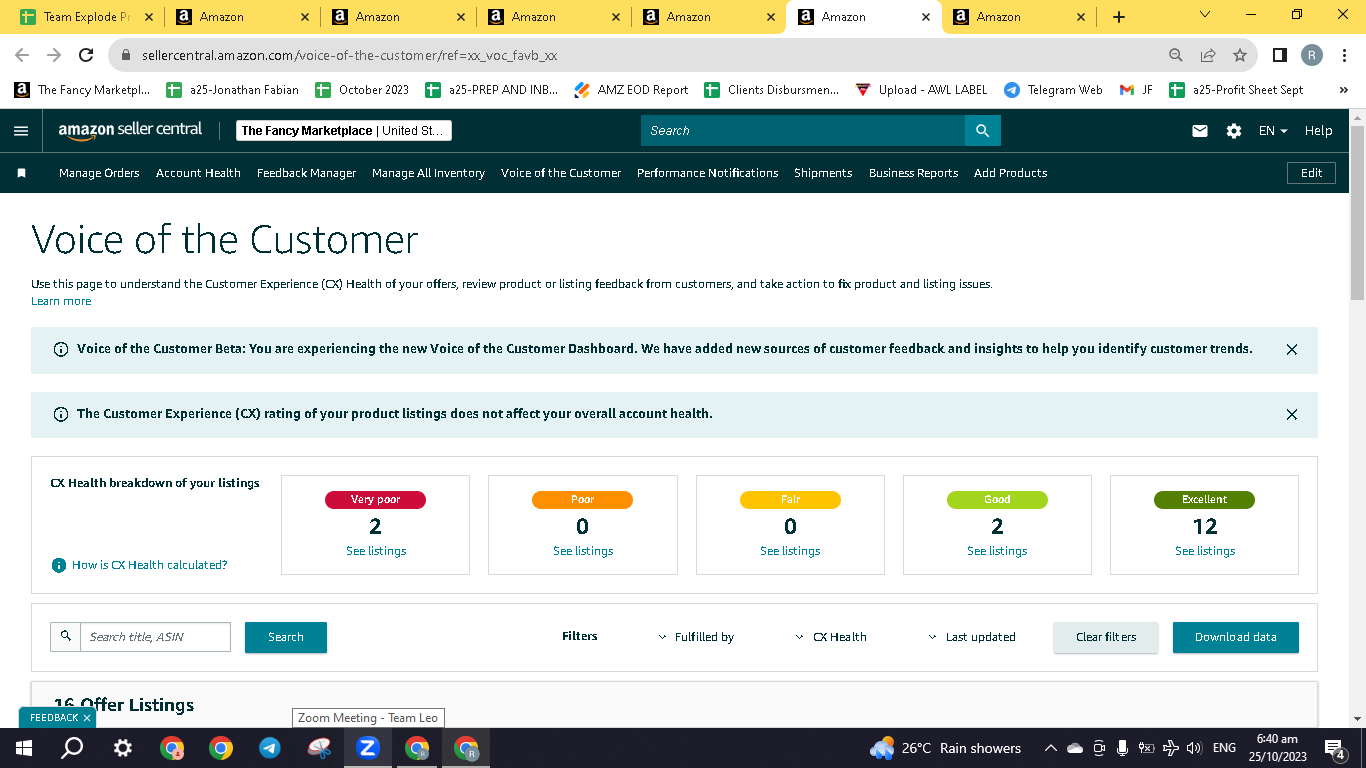Viewport: 1366px width, 768px height.
Task: Open Zoom app in the taskbar
Action: (x=368, y=748)
